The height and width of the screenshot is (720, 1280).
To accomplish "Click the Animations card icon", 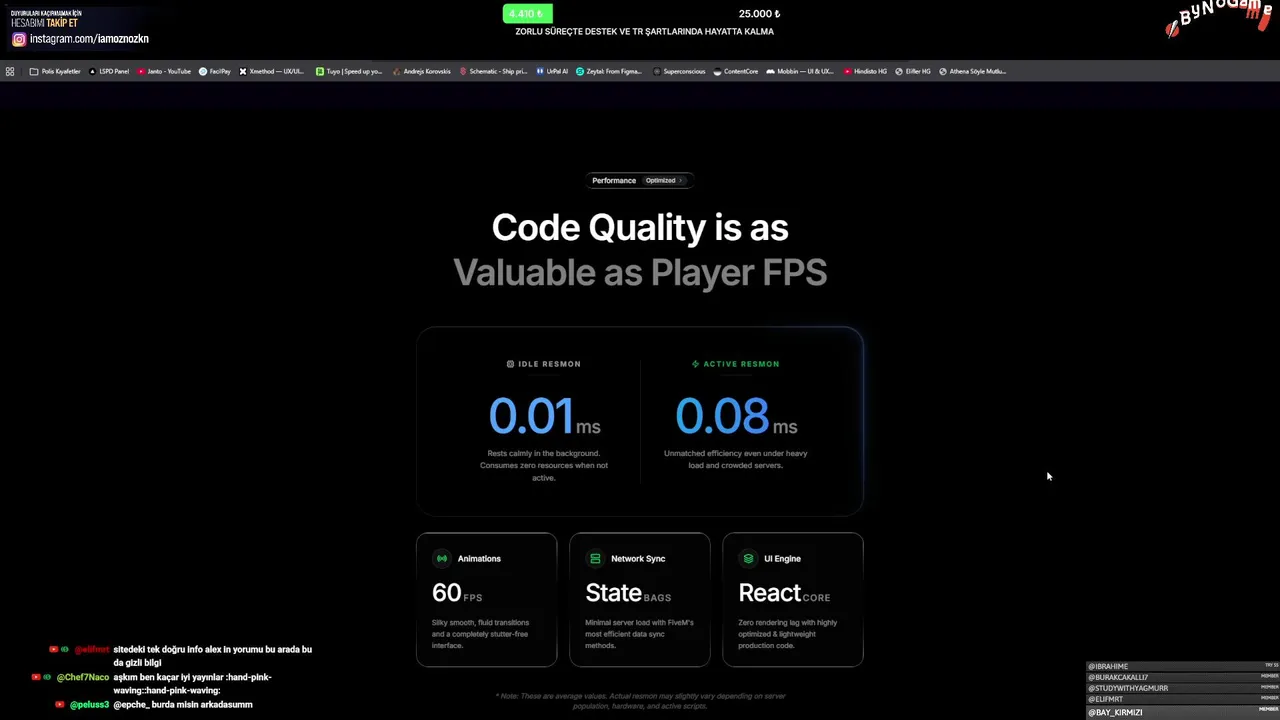I will pyautogui.click(x=442, y=558).
